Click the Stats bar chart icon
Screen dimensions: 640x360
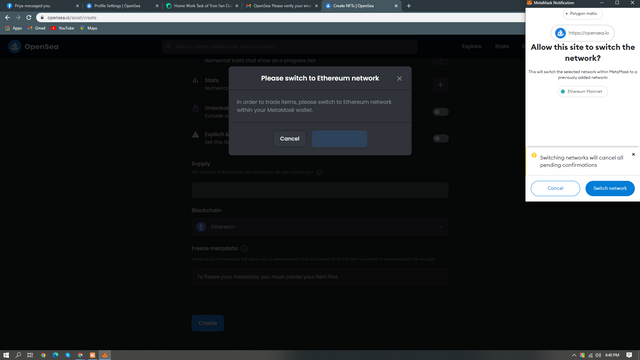click(x=196, y=80)
